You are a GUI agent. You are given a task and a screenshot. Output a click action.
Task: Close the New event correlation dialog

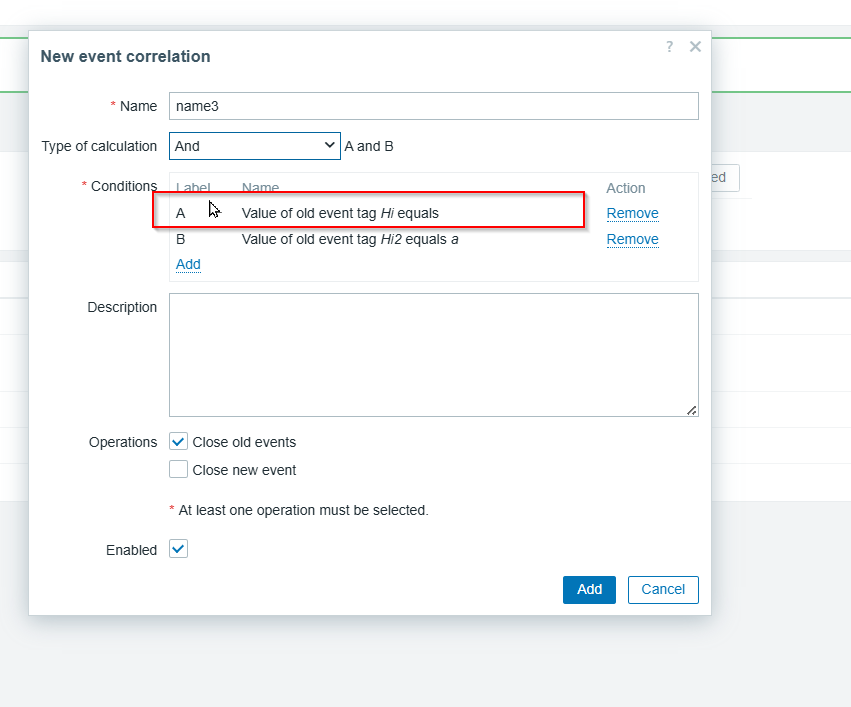[x=695, y=47]
